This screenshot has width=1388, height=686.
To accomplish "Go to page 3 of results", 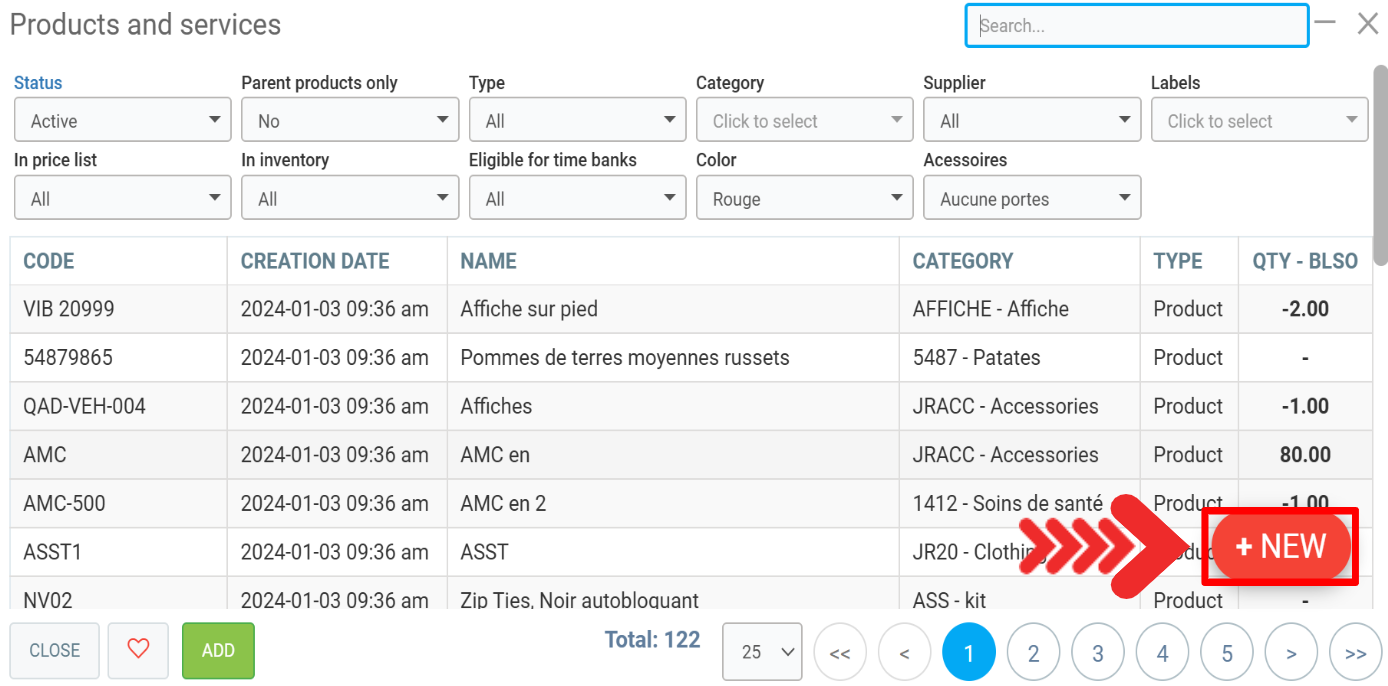I will point(1097,653).
